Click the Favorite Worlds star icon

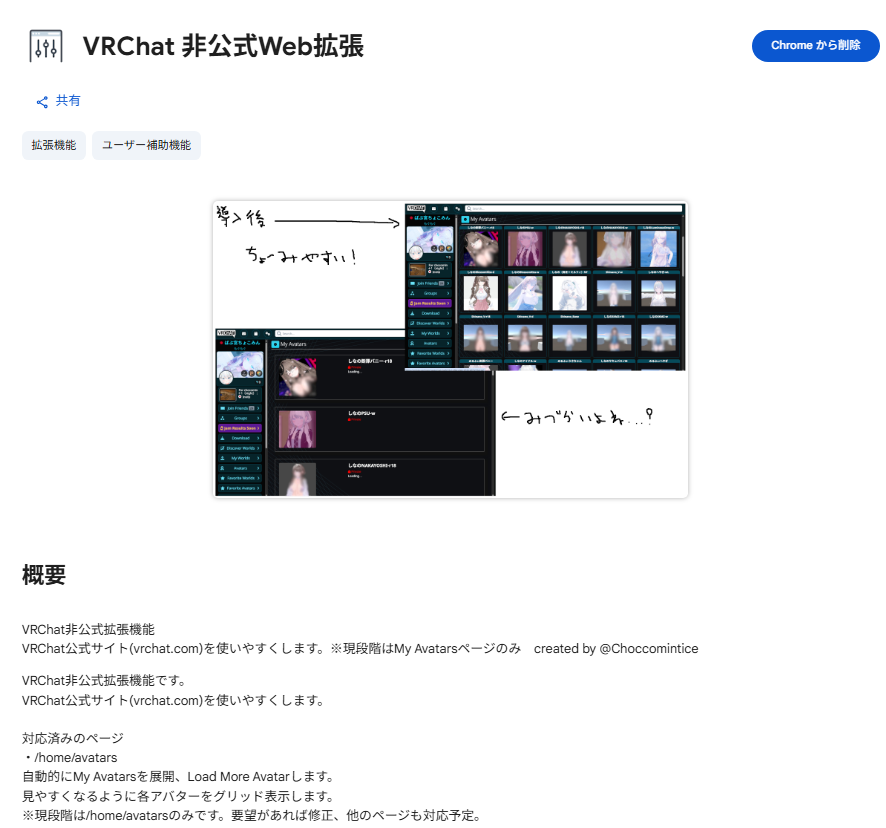coord(412,354)
